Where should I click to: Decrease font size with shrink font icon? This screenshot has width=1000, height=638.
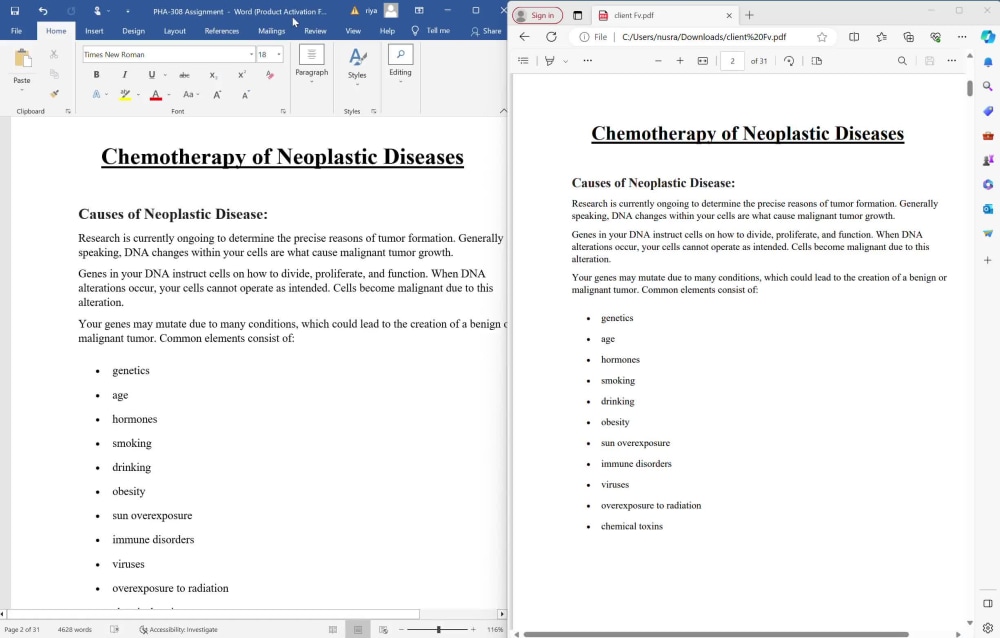click(x=246, y=94)
